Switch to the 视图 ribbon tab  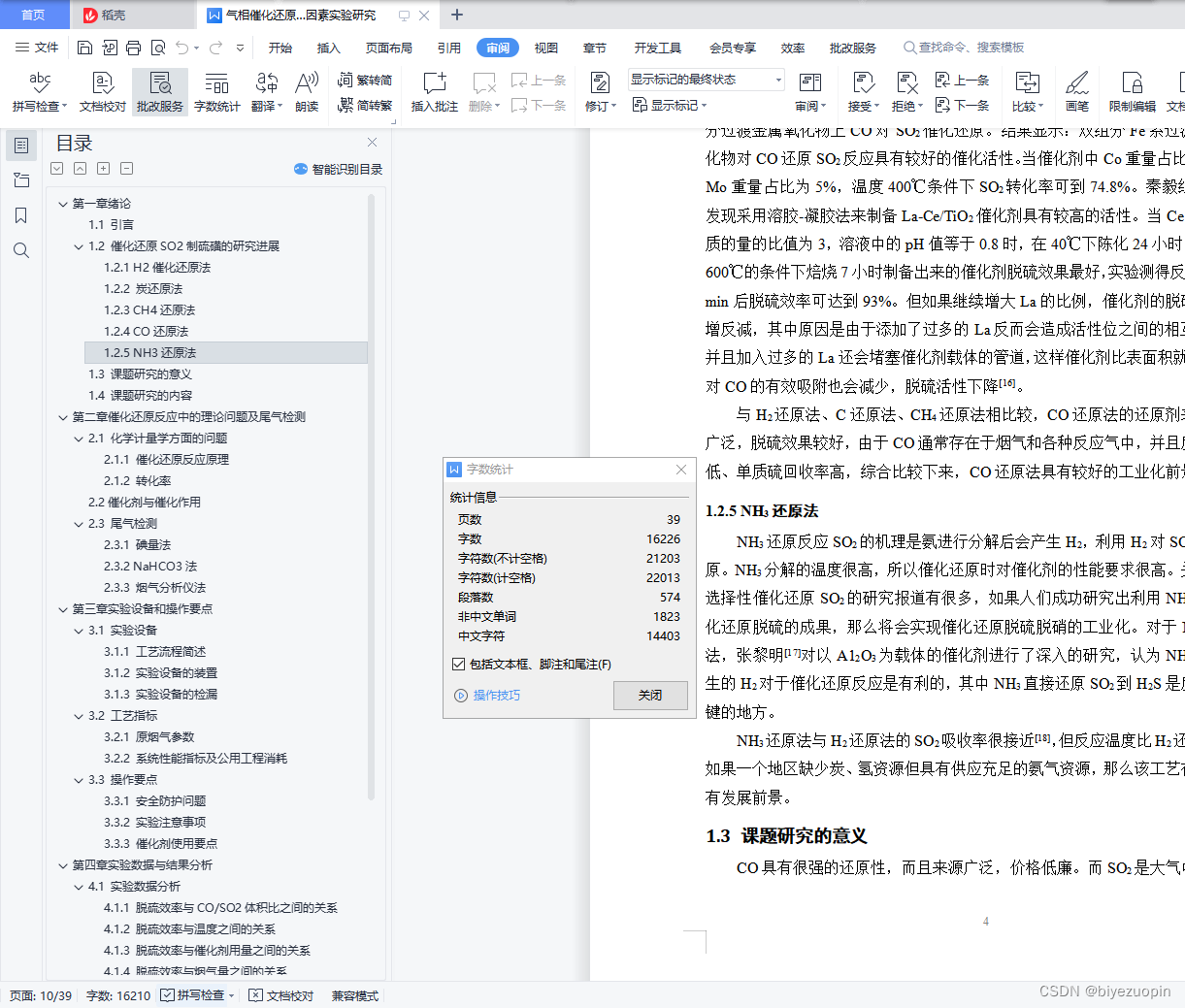pyautogui.click(x=546, y=48)
